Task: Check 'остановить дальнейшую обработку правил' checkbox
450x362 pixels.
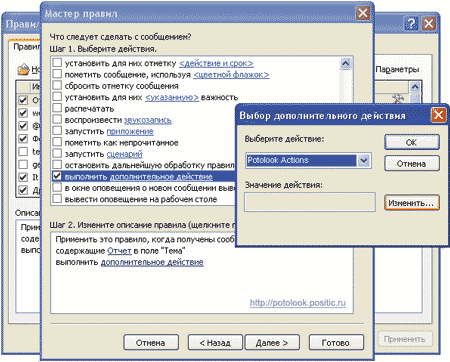Action: [57, 165]
